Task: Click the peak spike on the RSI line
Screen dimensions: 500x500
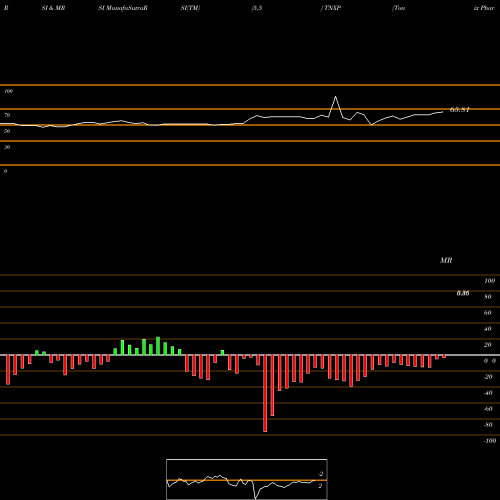Action: click(x=335, y=97)
